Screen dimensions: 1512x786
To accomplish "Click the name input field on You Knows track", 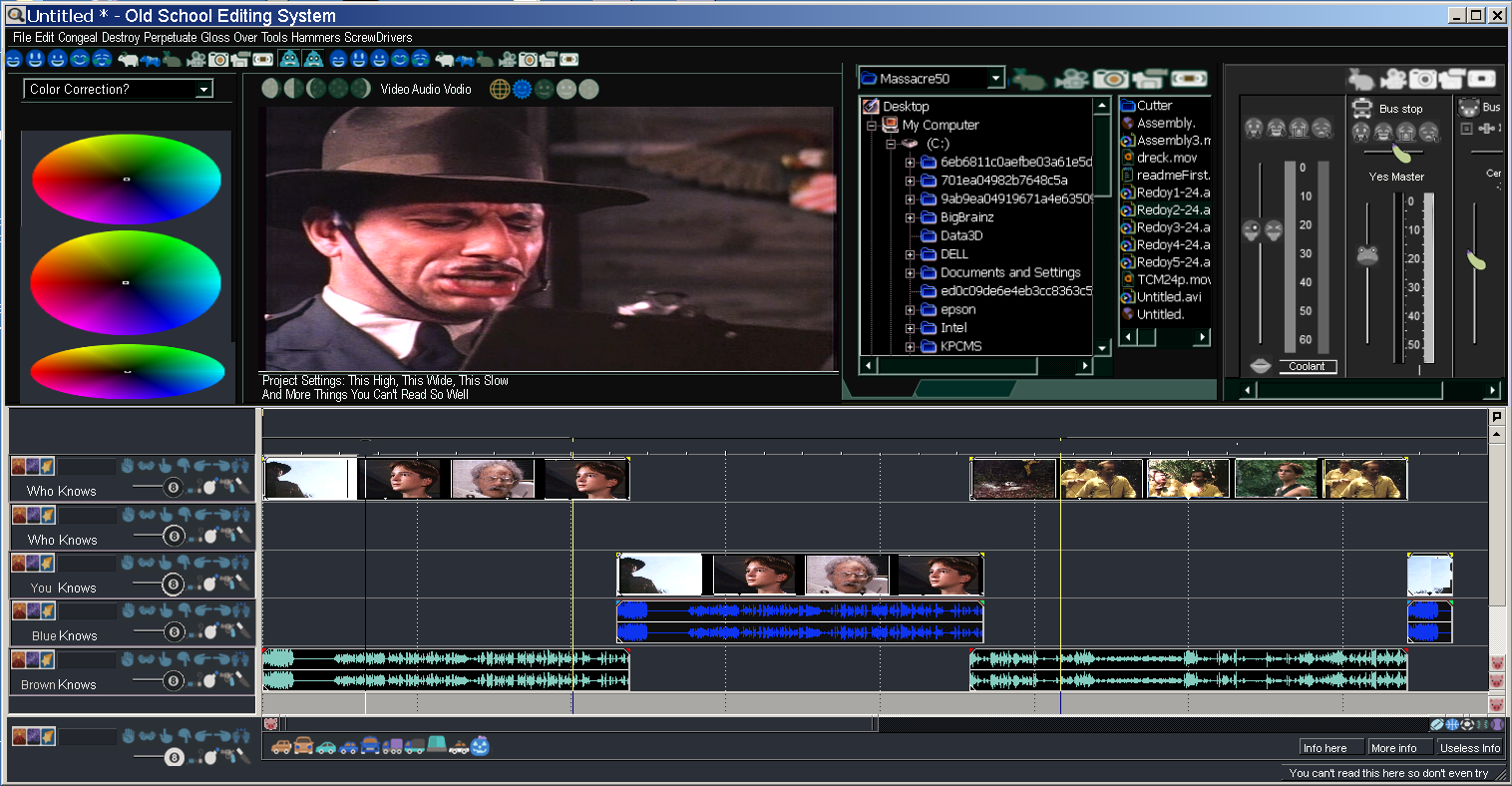I will 87,564.
